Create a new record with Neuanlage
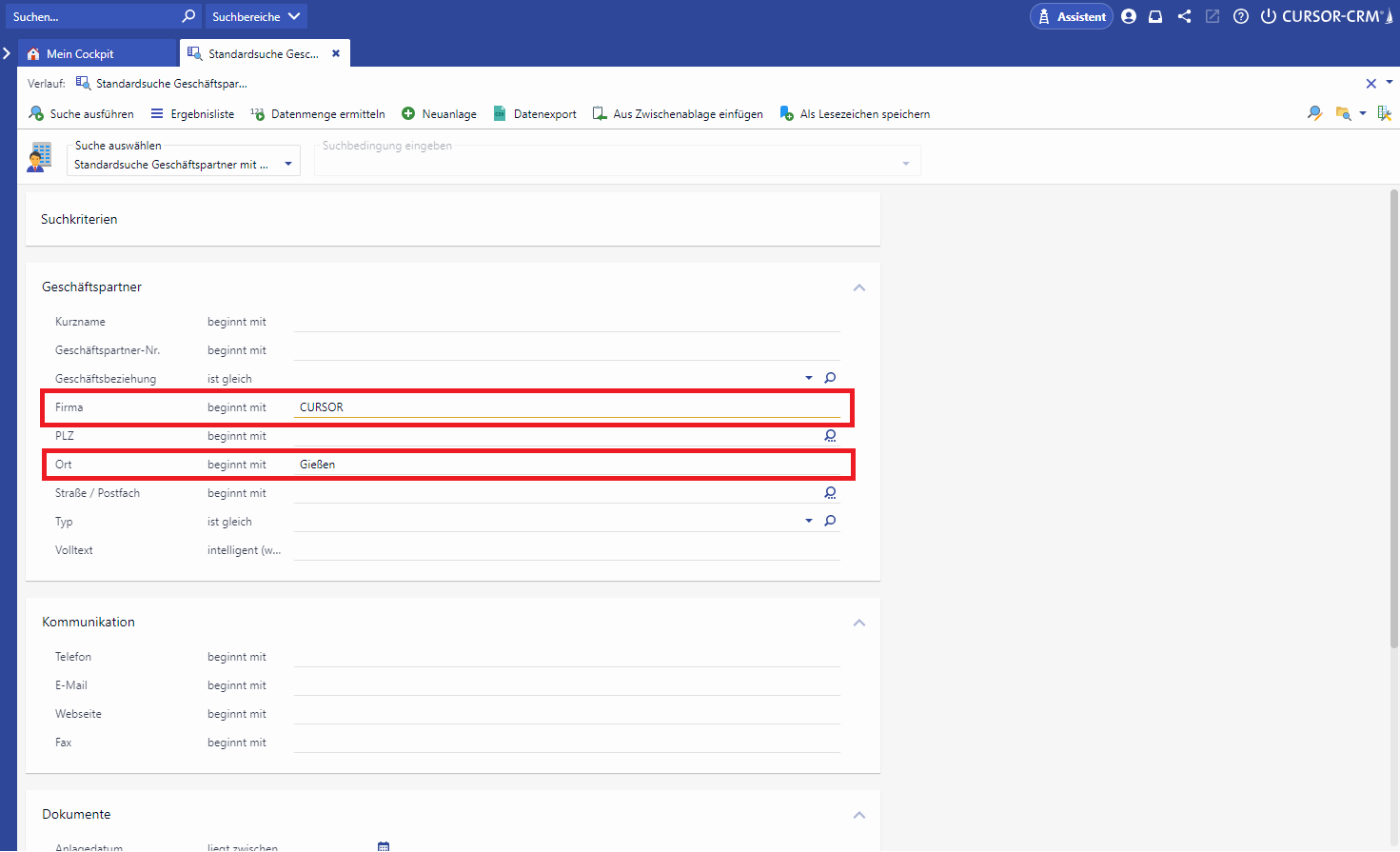 coord(440,114)
